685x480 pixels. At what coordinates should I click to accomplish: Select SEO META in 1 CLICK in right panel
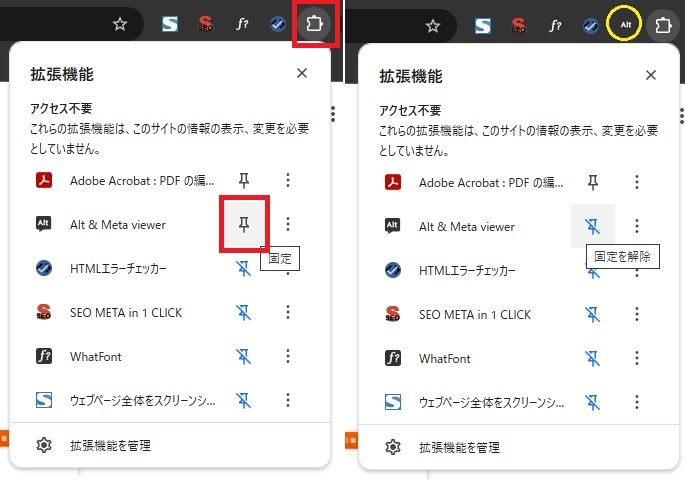click(475, 315)
